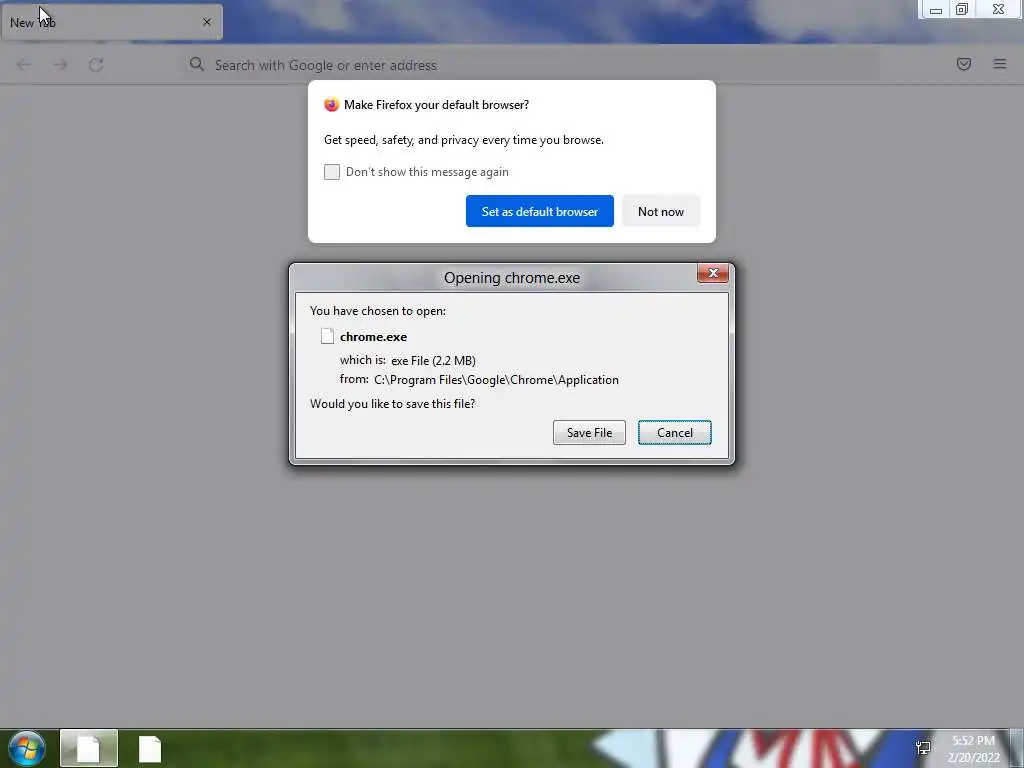Open the Windows Start menu

(x=27, y=748)
